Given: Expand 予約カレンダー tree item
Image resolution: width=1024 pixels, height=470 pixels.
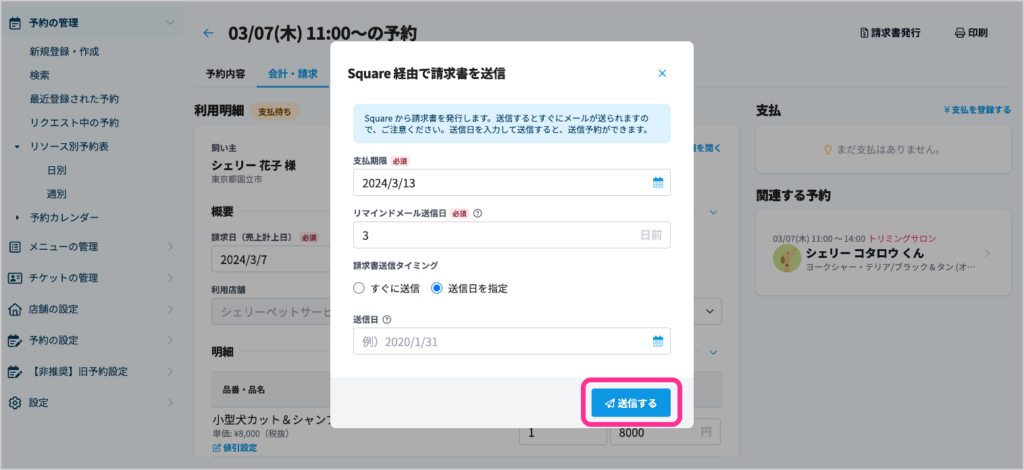Looking at the screenshot, I should [x=18, y=217].
